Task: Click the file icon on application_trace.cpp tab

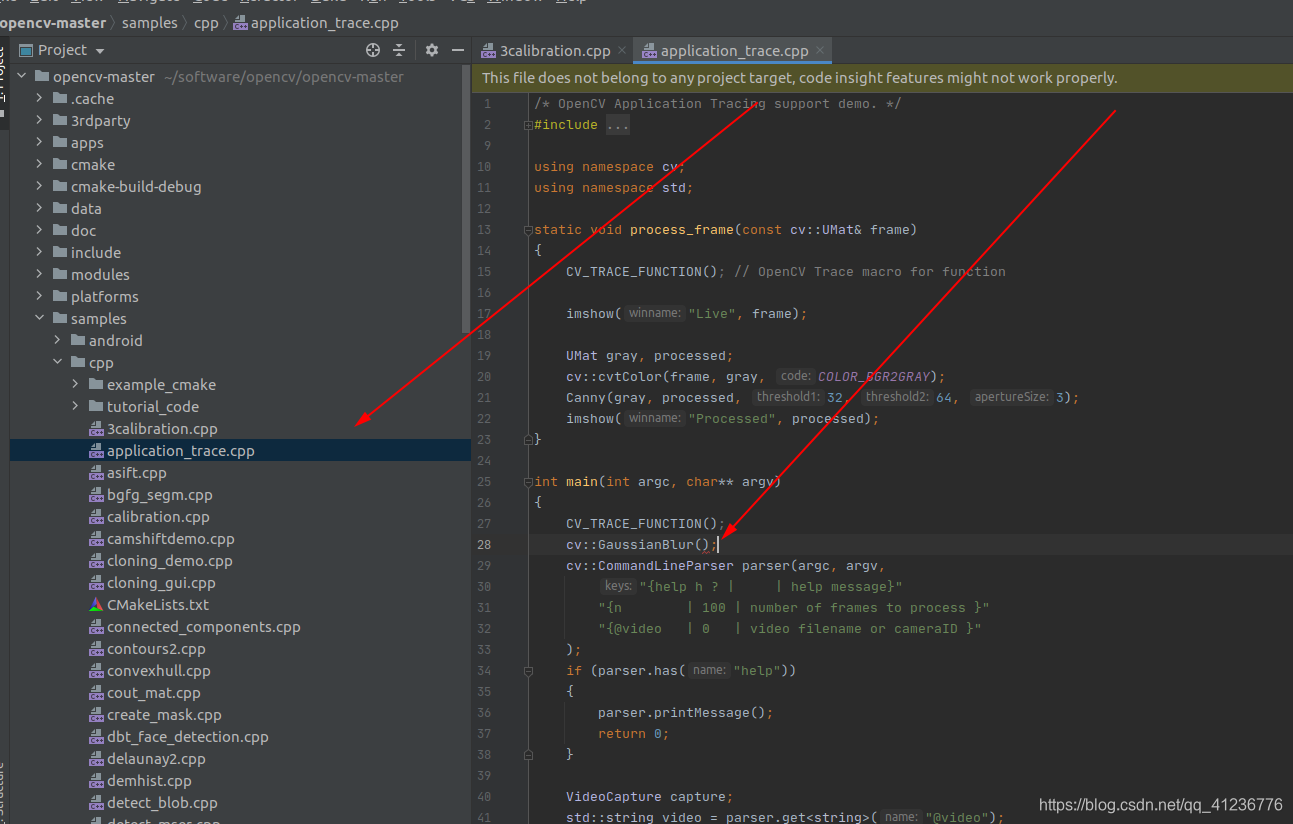Action: [x=649, y=51]
